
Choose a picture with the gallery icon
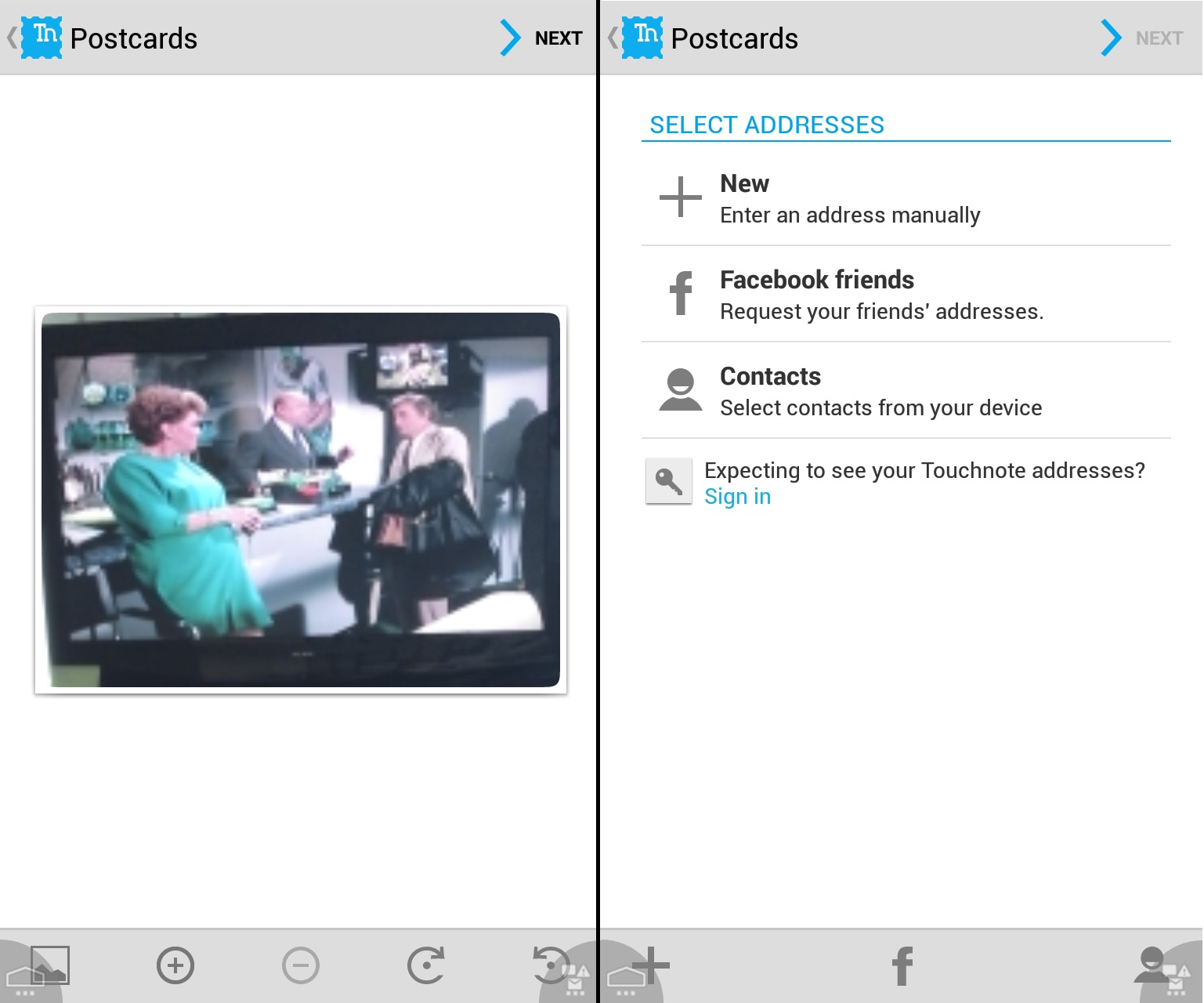pyautogui.click(x=49, y=965)
